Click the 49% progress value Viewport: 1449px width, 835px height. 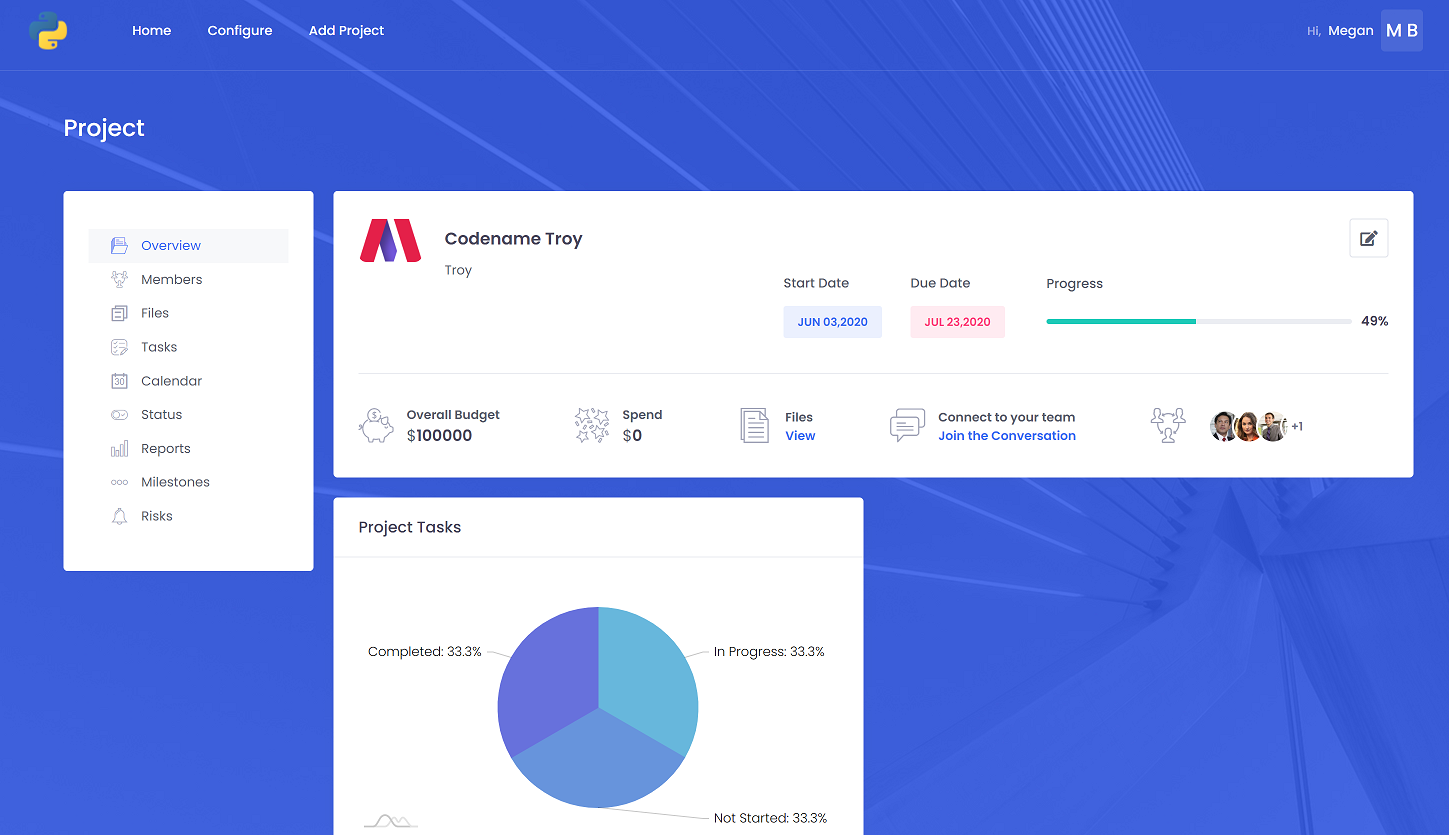(1375, 321)
